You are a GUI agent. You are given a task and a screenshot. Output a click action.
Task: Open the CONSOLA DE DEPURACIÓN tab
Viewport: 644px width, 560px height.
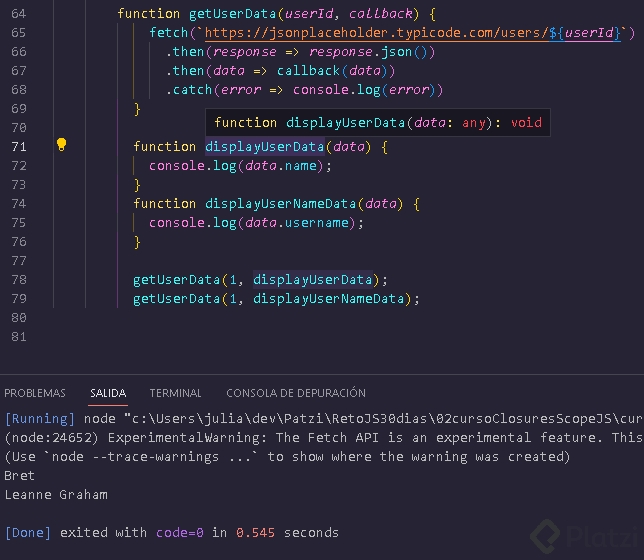pyautogui.click(x=296, y=393)
